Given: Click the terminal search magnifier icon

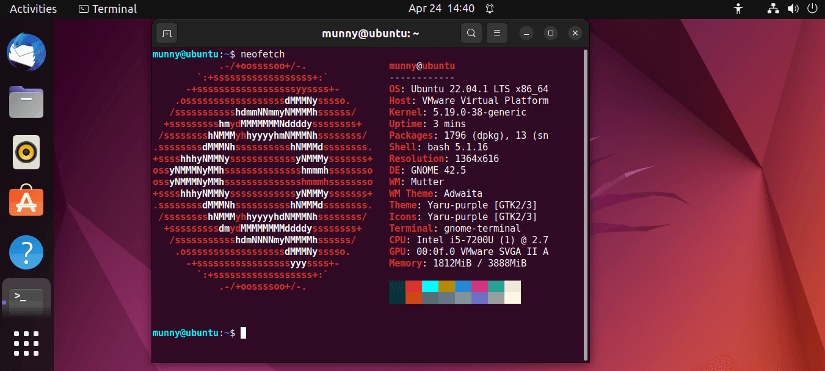Looking at the screenshot, I should click(x=471, y=34).
